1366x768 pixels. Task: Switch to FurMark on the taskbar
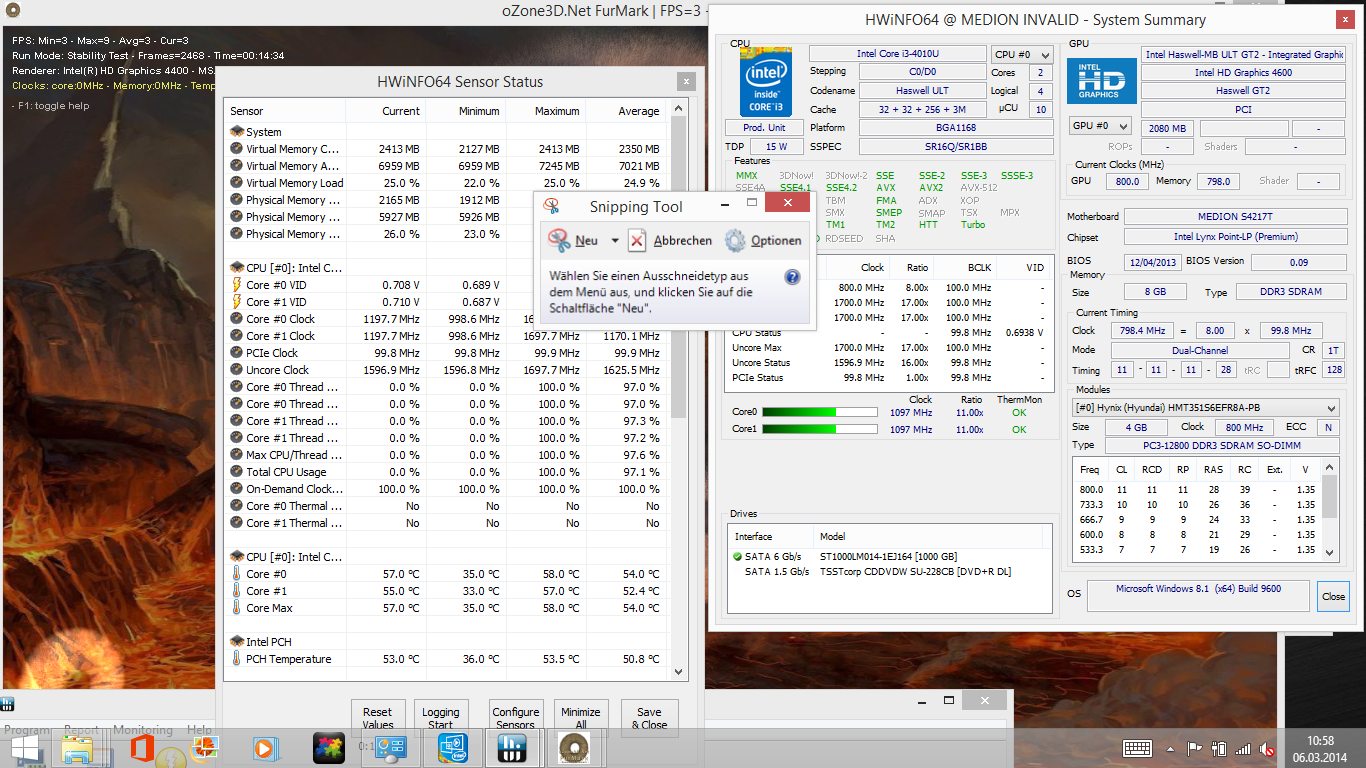point(573,748)
